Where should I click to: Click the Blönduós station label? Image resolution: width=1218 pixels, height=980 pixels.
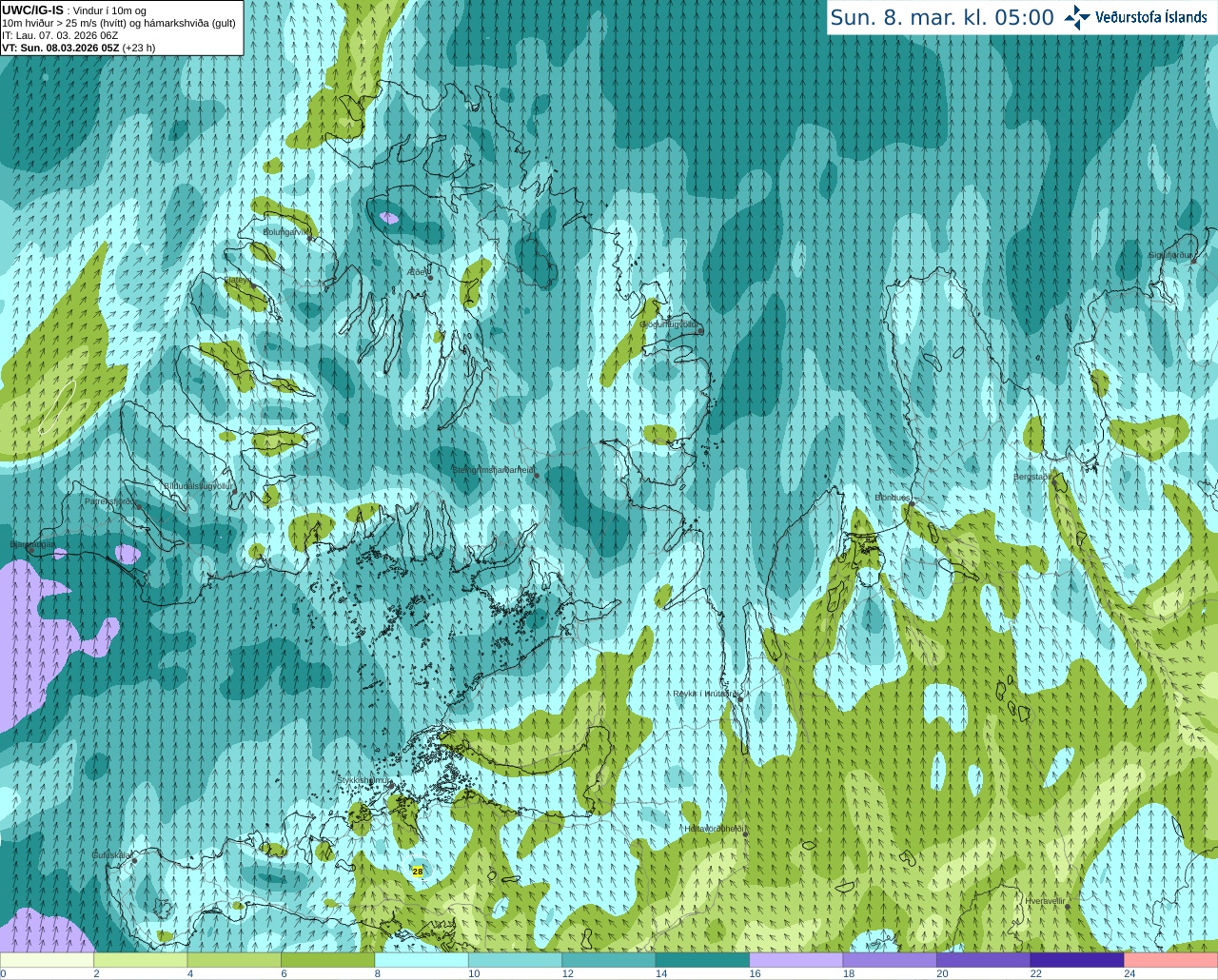pyautogui.click(x=893, y=498)
